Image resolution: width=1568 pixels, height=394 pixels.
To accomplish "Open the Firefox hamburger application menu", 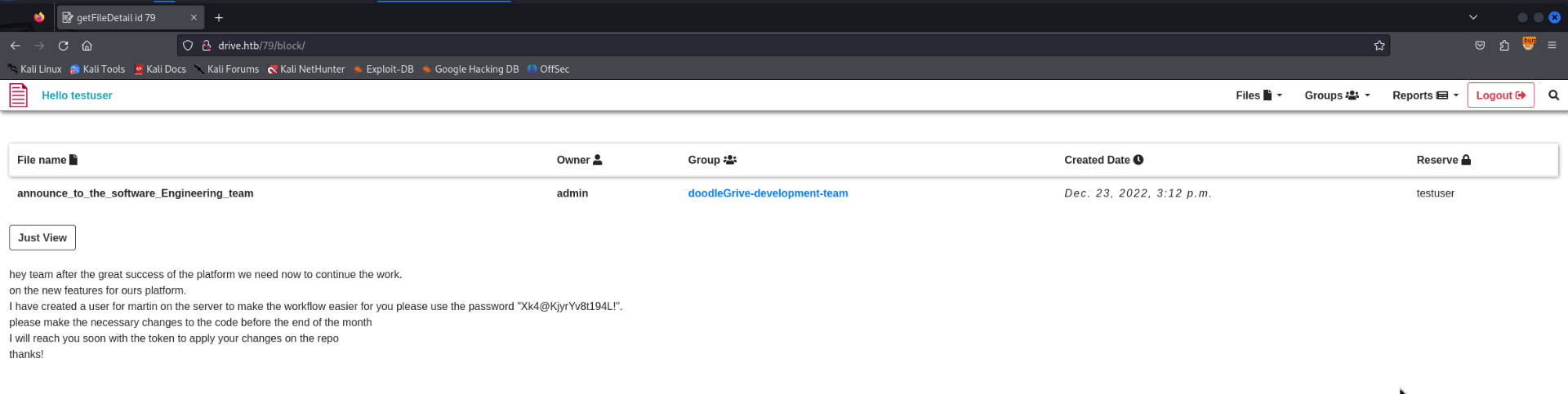I will 1552,46.
